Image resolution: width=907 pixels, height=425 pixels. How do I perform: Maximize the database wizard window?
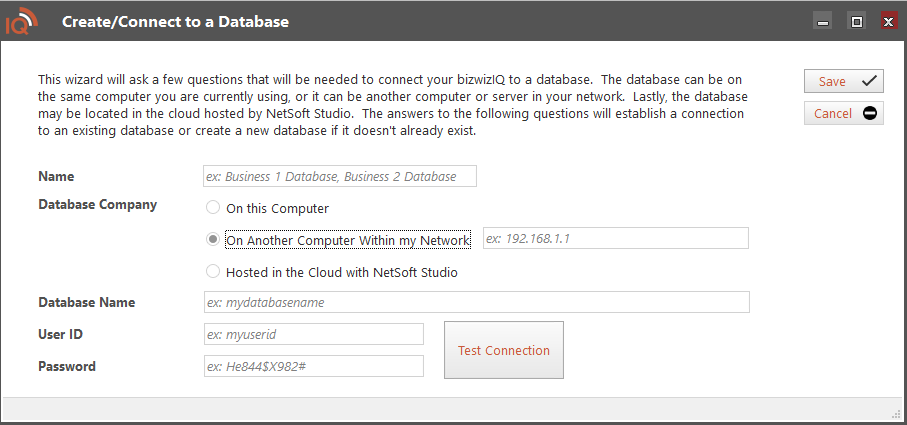click(x=855, y=21)
